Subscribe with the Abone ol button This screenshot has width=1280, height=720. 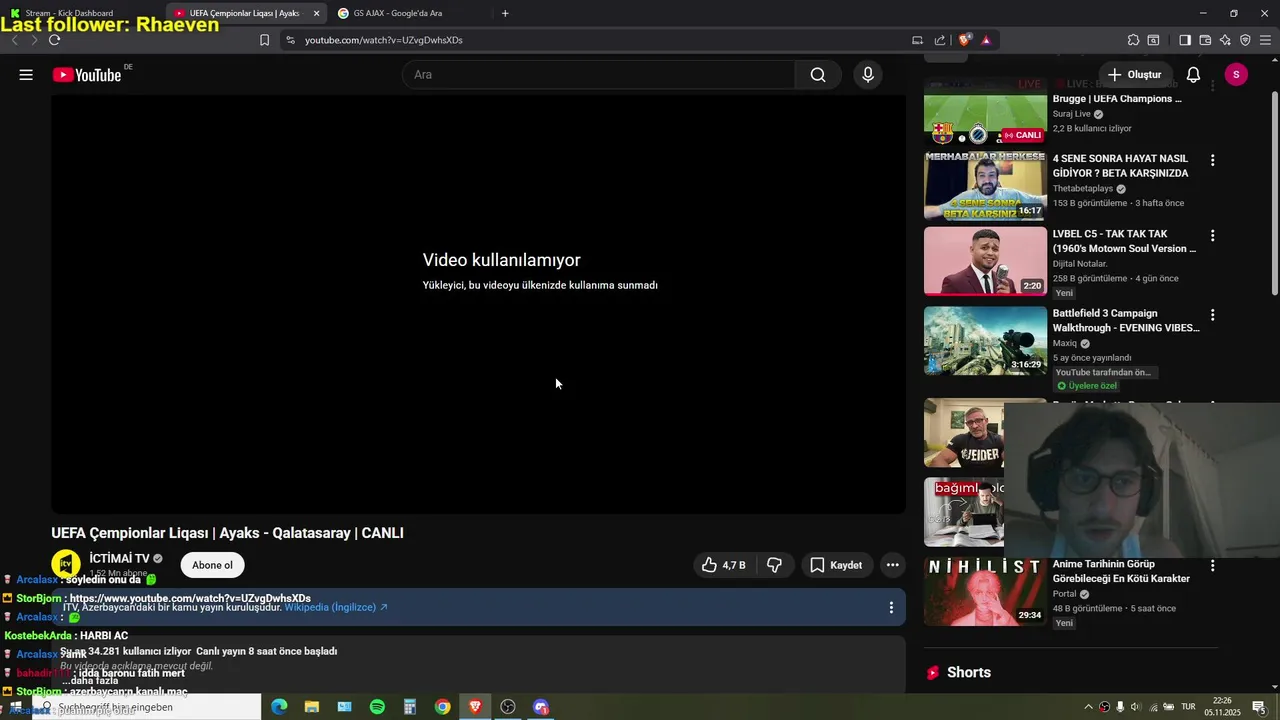(x=212, y=565)
